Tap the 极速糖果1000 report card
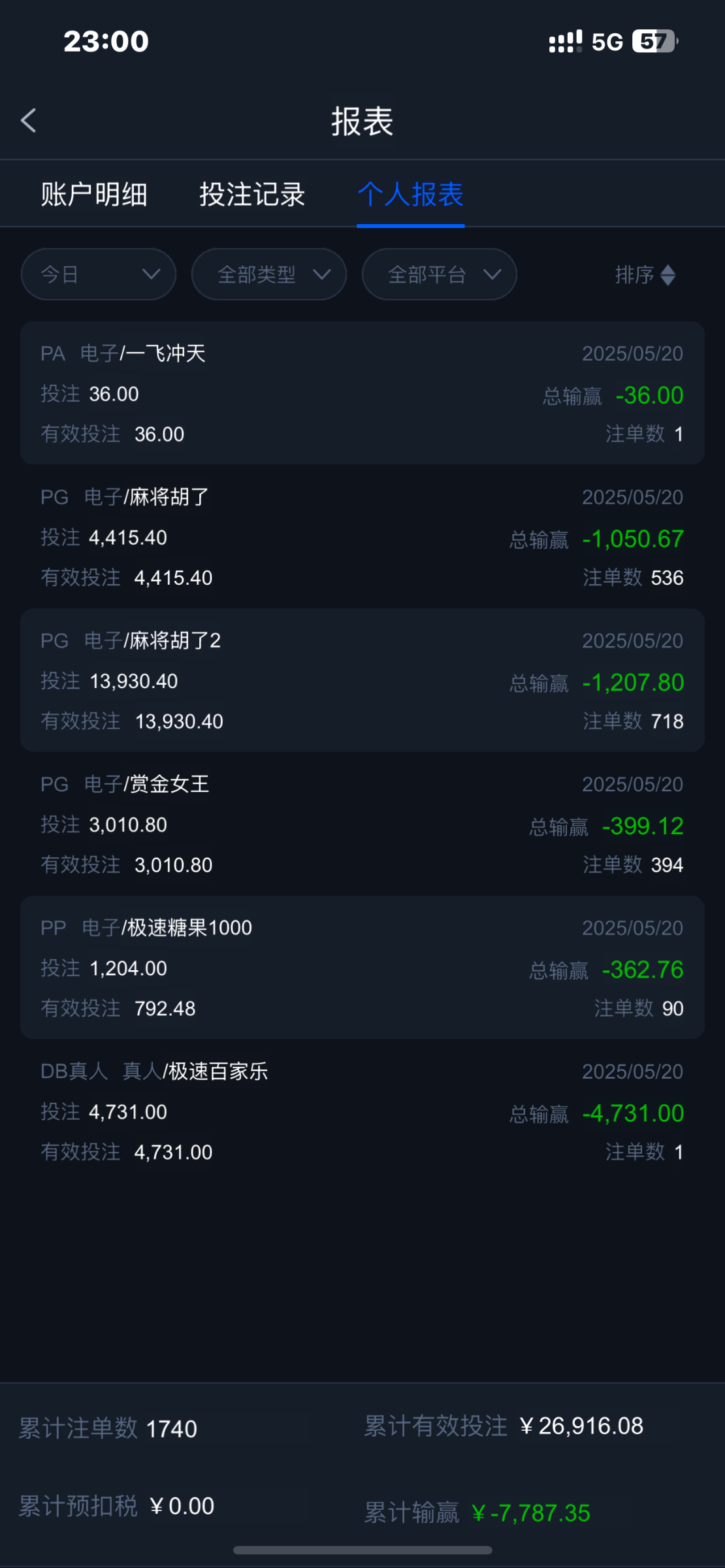Screen dimensions: 725x1568 click(362, 968)
